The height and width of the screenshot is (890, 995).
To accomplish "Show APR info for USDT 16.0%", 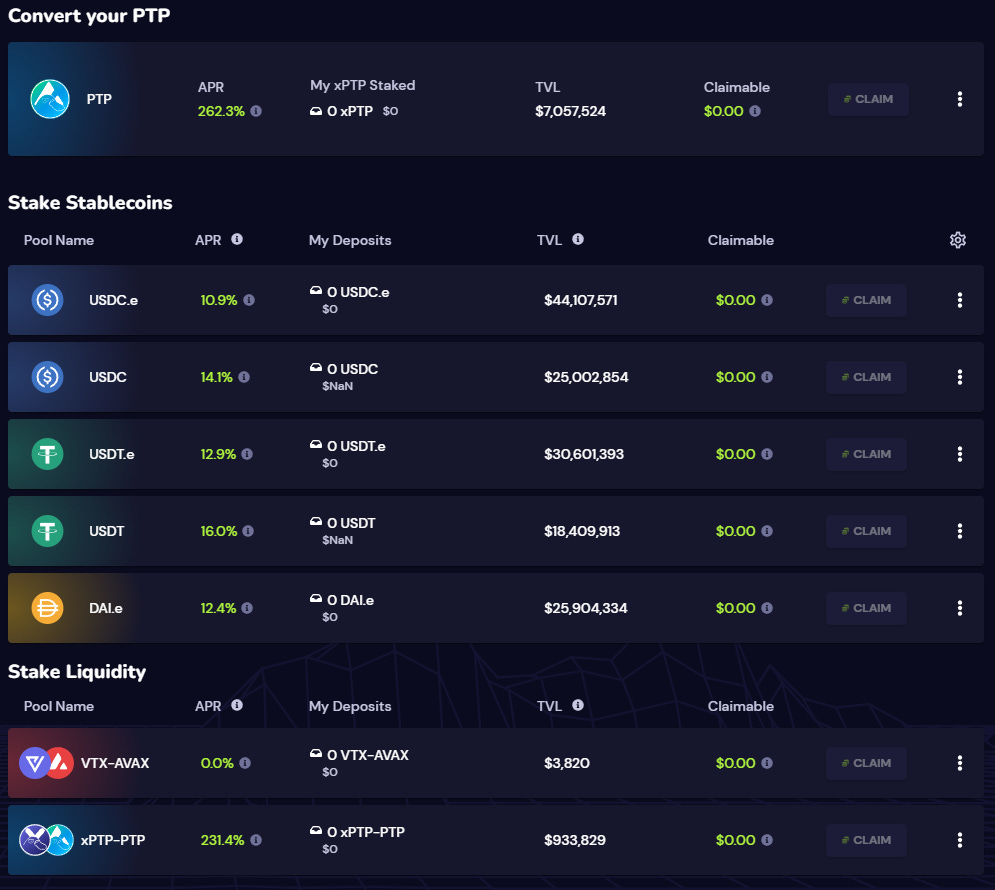I will [x=248, y=531].
